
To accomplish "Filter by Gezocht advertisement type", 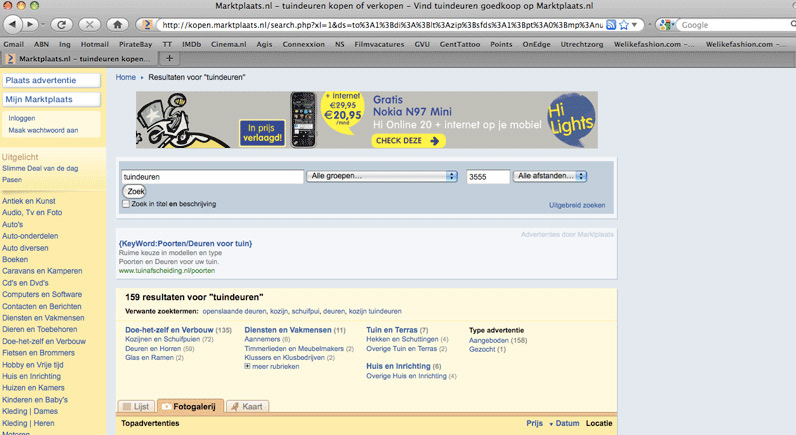I will pos(482,349).
